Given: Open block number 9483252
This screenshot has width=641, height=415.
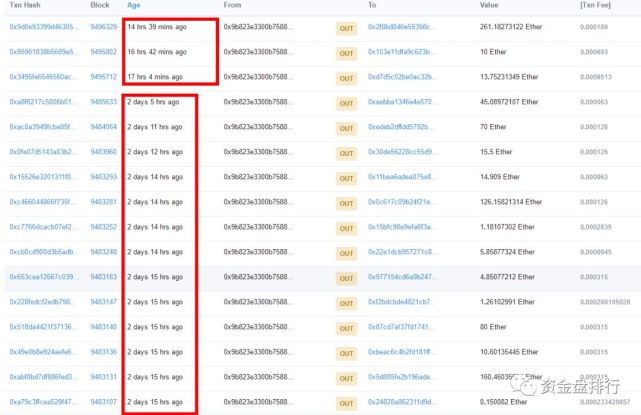Looking at the screenshot, I should (x=103, y=227).
